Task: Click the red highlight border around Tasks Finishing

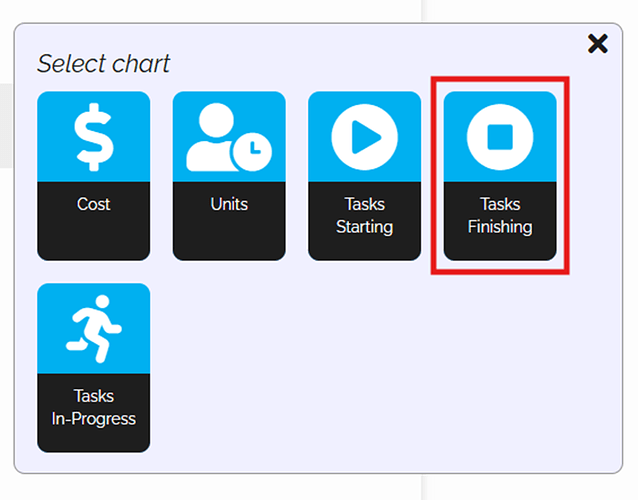Action: 433,175
